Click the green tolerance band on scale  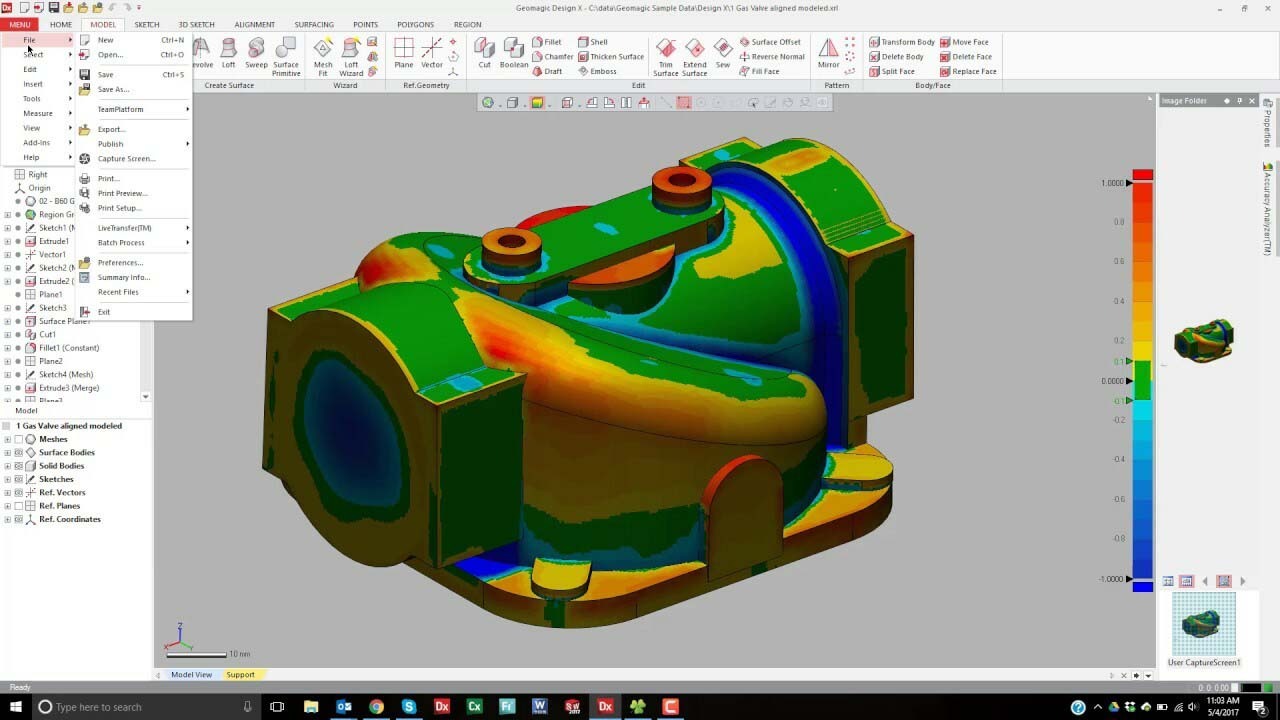(1143, 381)
